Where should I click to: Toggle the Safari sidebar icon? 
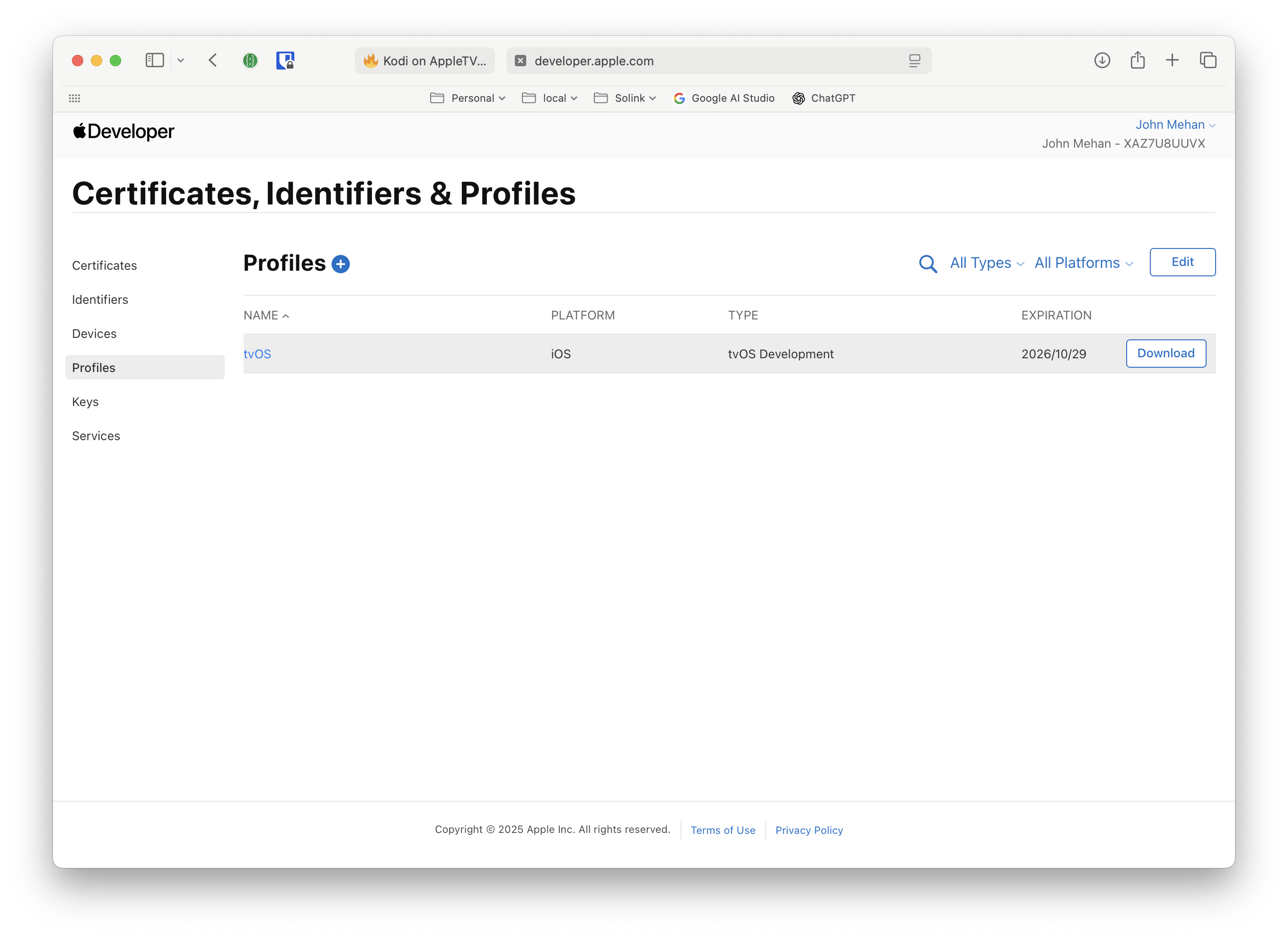154,60
